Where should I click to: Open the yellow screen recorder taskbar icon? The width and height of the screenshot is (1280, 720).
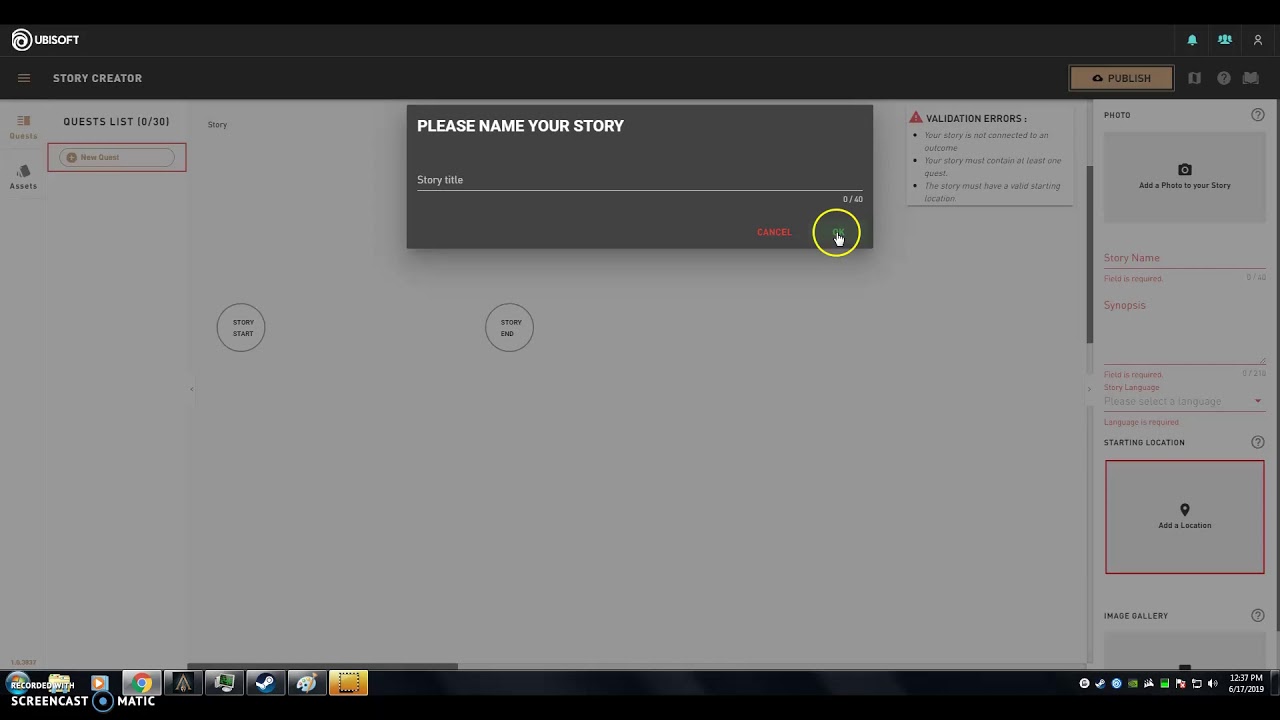(348, 684)
